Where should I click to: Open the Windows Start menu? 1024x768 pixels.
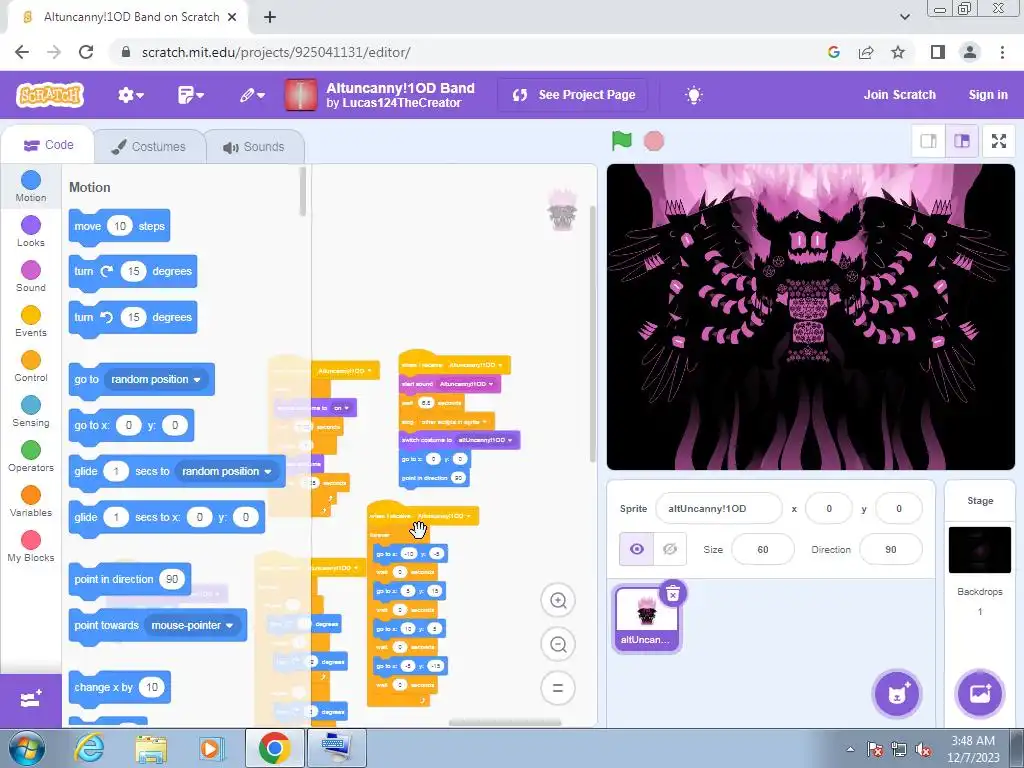pyautogui.click(x=25, y=748)
